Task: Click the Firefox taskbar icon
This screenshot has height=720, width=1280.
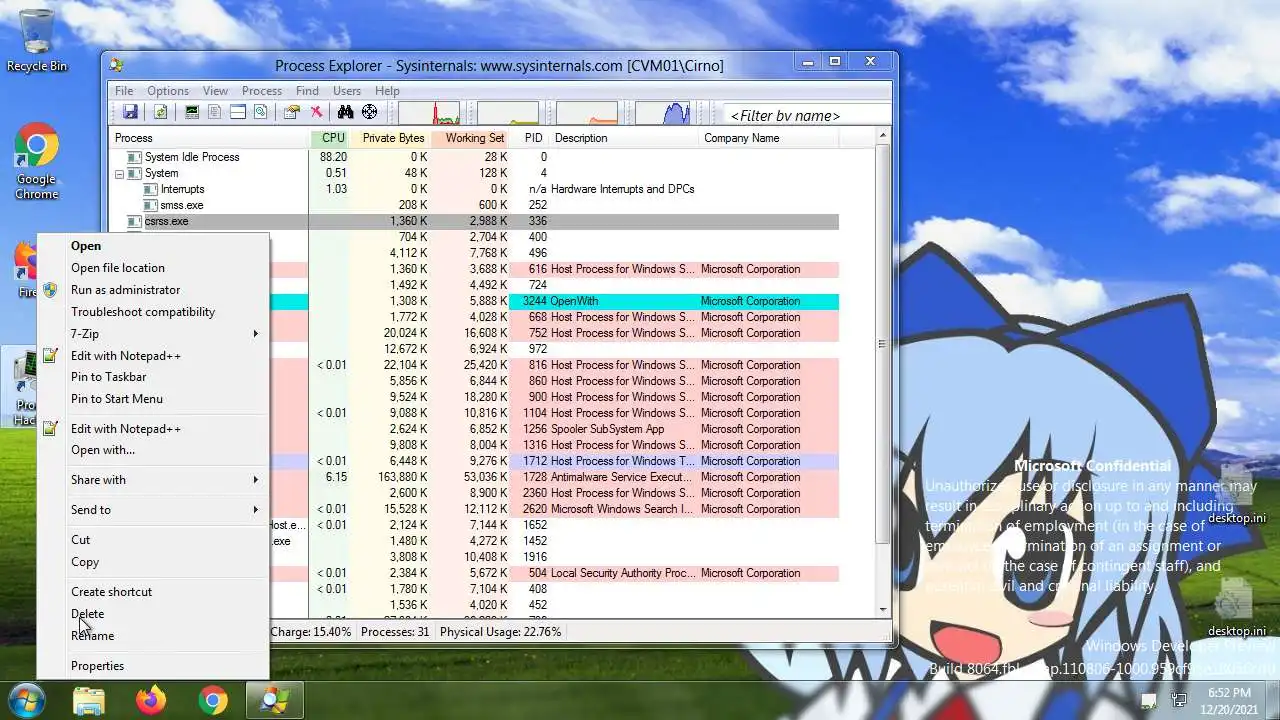Action: pyautogui.click(x=151, y=700)
